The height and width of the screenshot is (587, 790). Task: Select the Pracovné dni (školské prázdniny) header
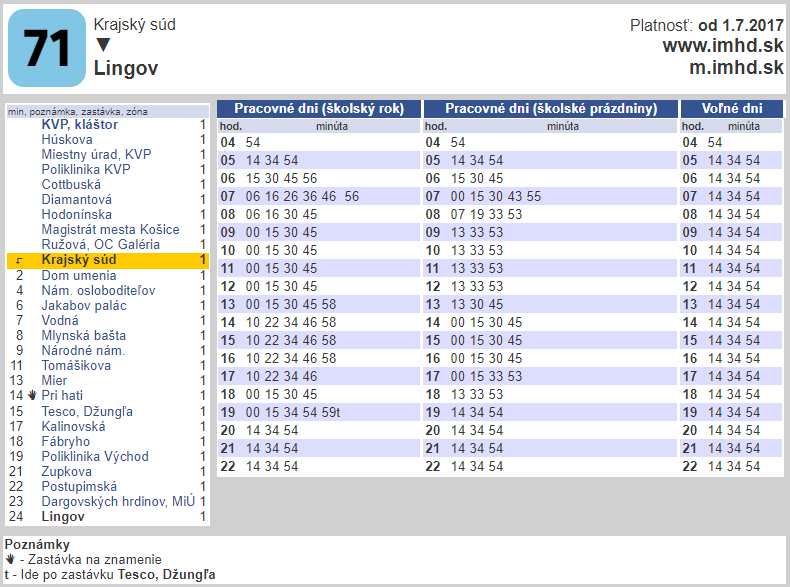point(550,109)
